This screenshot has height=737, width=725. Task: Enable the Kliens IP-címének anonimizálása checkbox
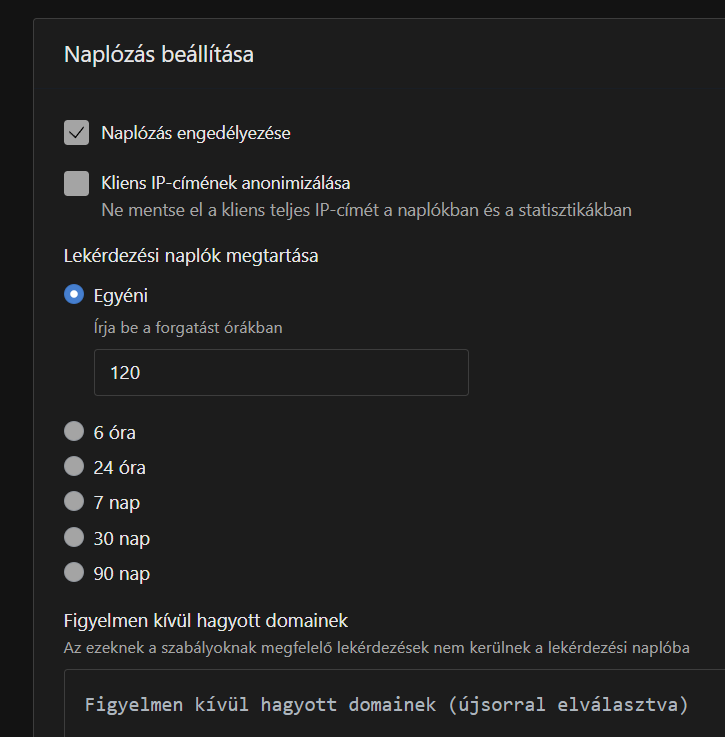click(77, 184)
